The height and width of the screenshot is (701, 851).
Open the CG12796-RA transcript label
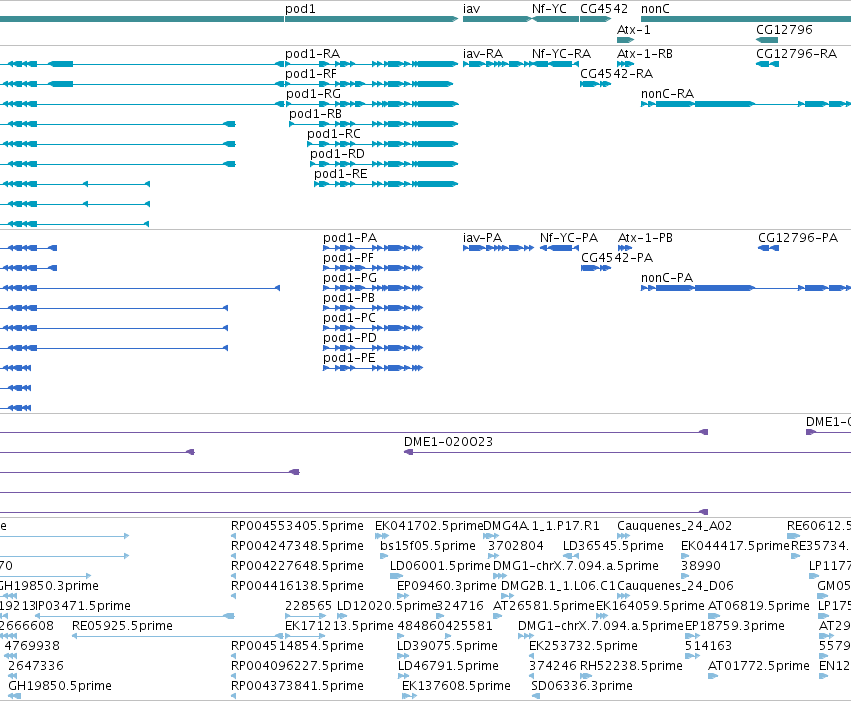tap(796, 54)
